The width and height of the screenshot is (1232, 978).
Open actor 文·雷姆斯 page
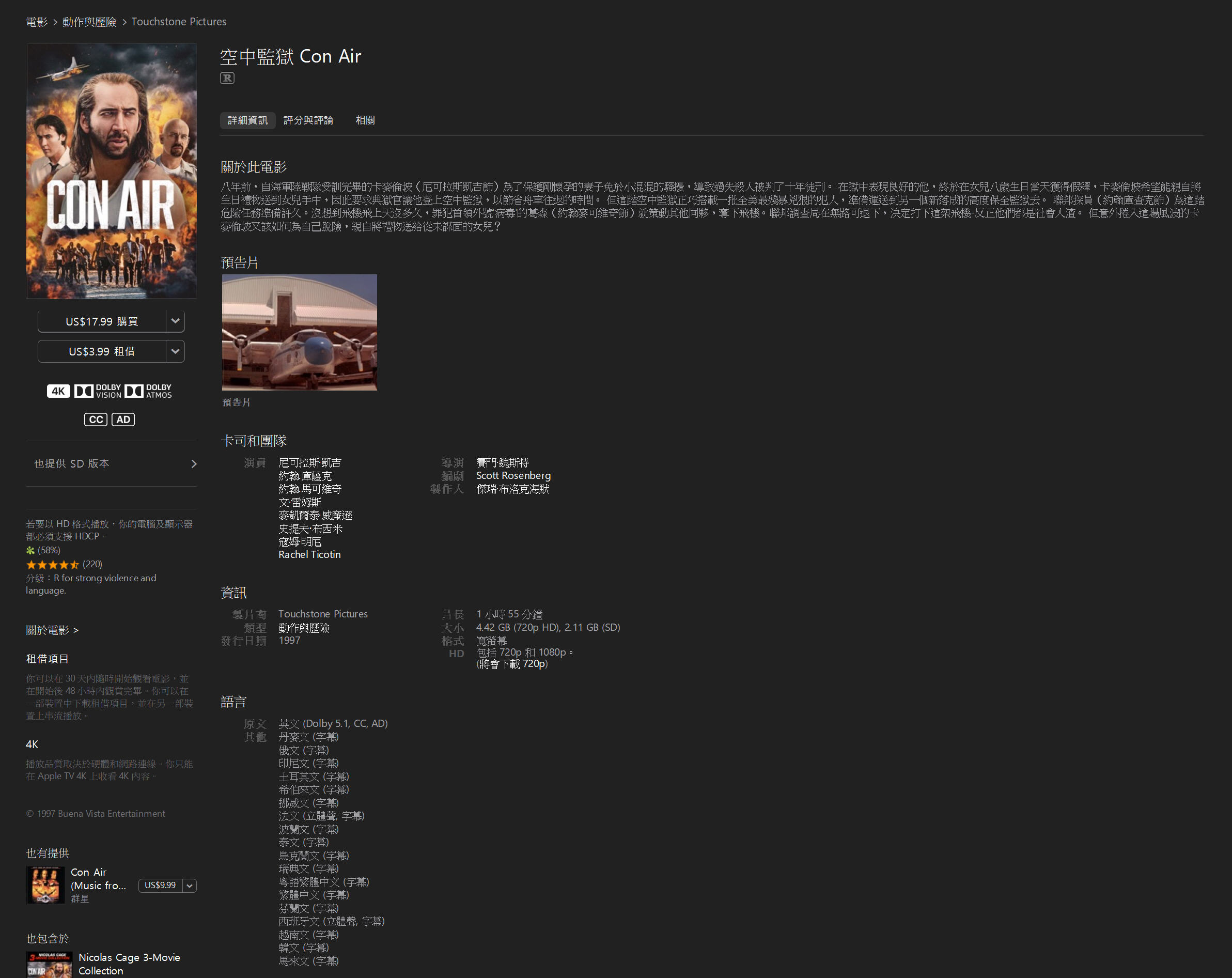[x=300, y=502]
